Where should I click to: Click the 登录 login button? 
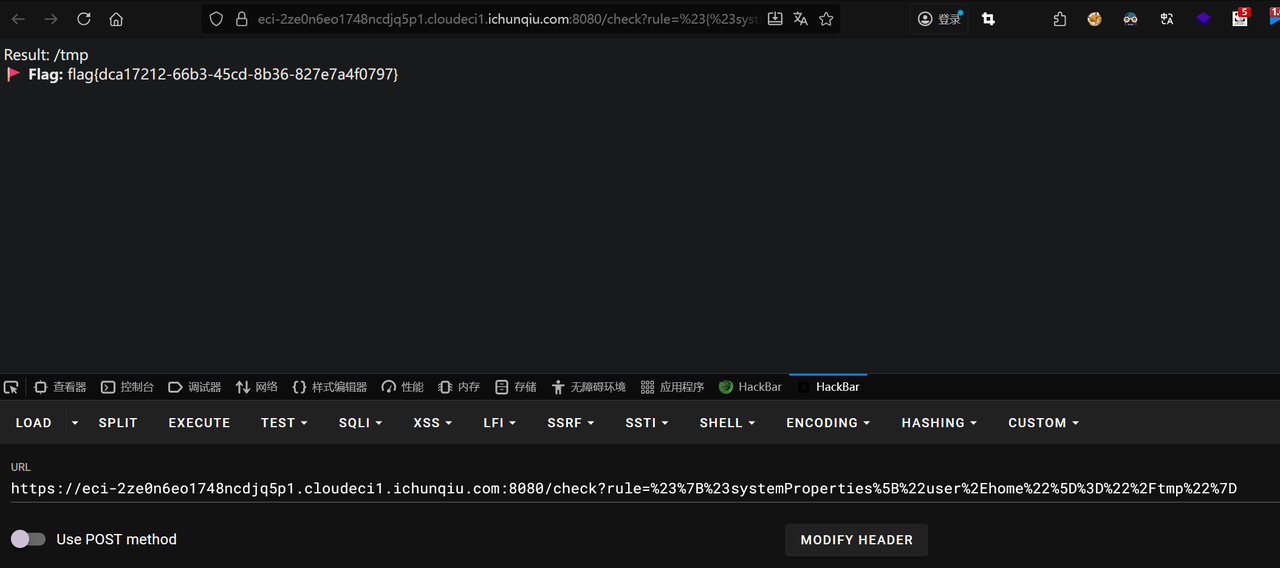point(940,19)
